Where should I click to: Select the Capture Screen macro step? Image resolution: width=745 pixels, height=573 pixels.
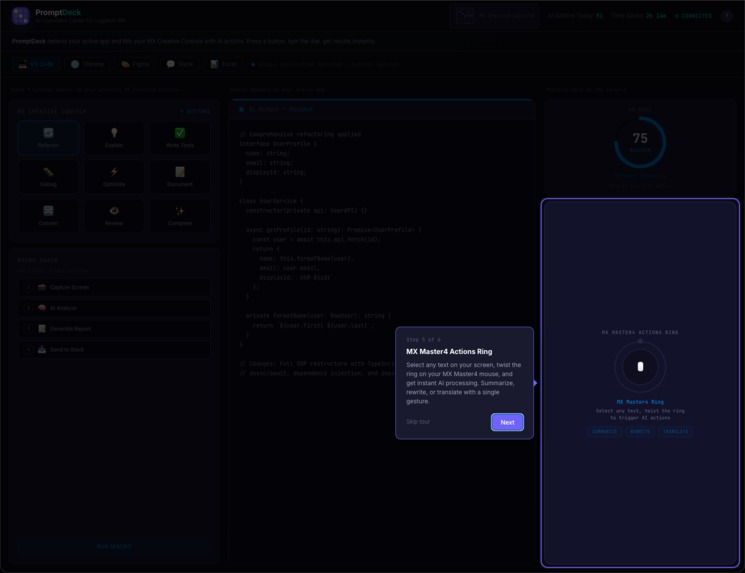[x=114, y=287]
